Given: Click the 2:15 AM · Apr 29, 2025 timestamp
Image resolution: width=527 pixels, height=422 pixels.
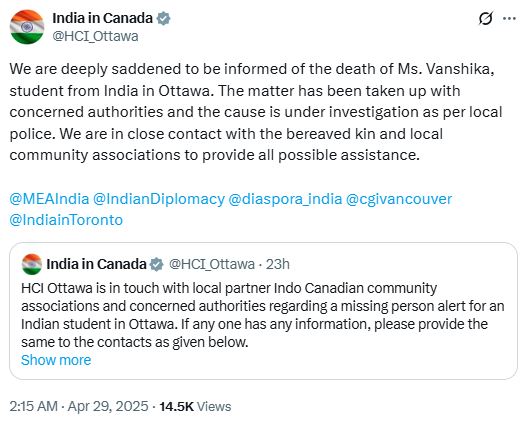Looking at the screenshot, I should tap(79, 406).
